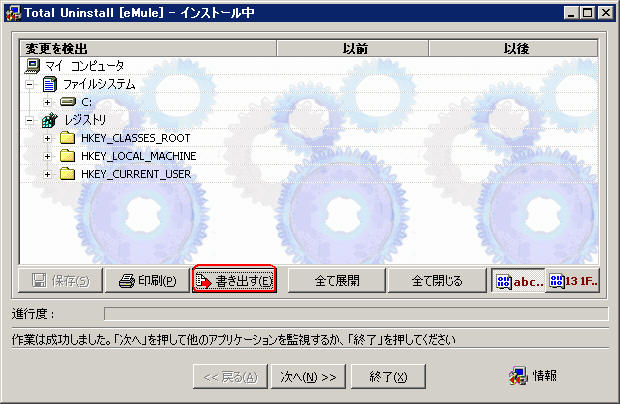Click the 情報 text label

(x=545, y=376)
